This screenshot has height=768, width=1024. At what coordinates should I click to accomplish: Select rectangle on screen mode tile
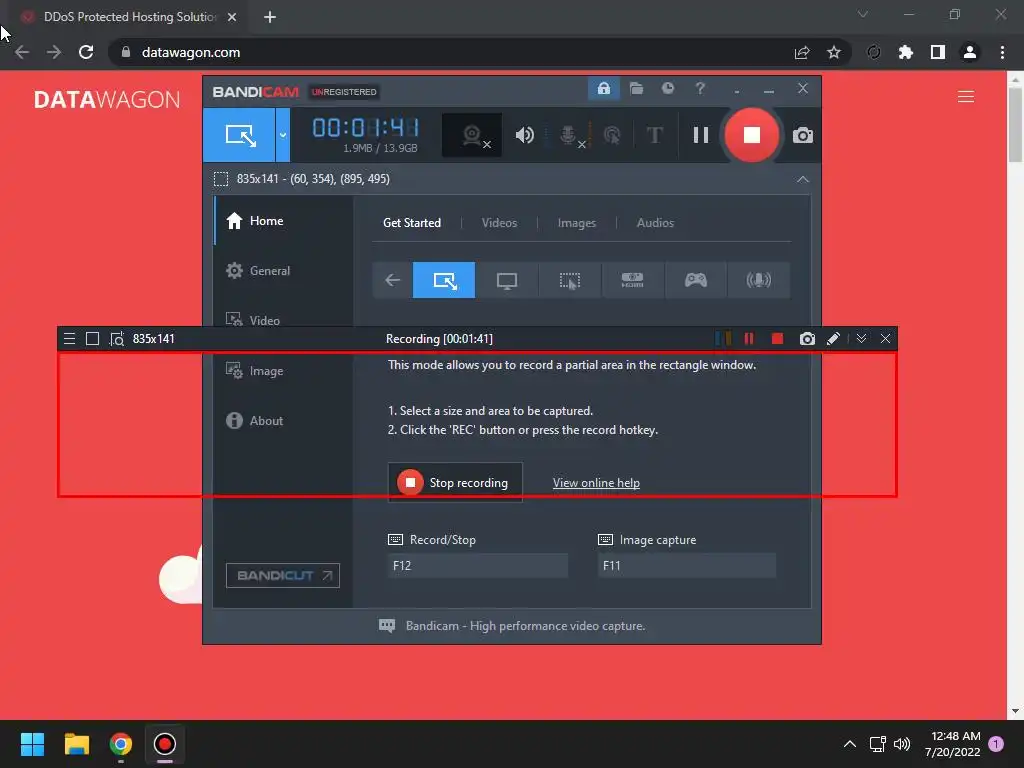click(x=444, y=280)
